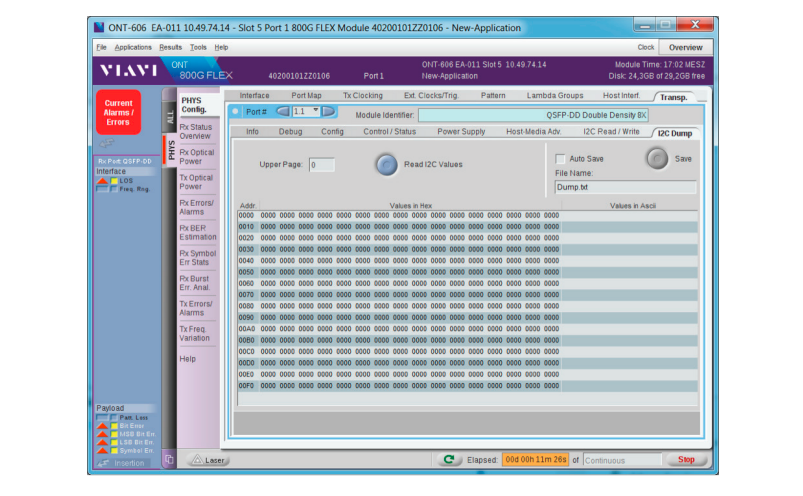Open the Help menu in menu bar
Screen dimensions: 803x496
click(221, 47)
